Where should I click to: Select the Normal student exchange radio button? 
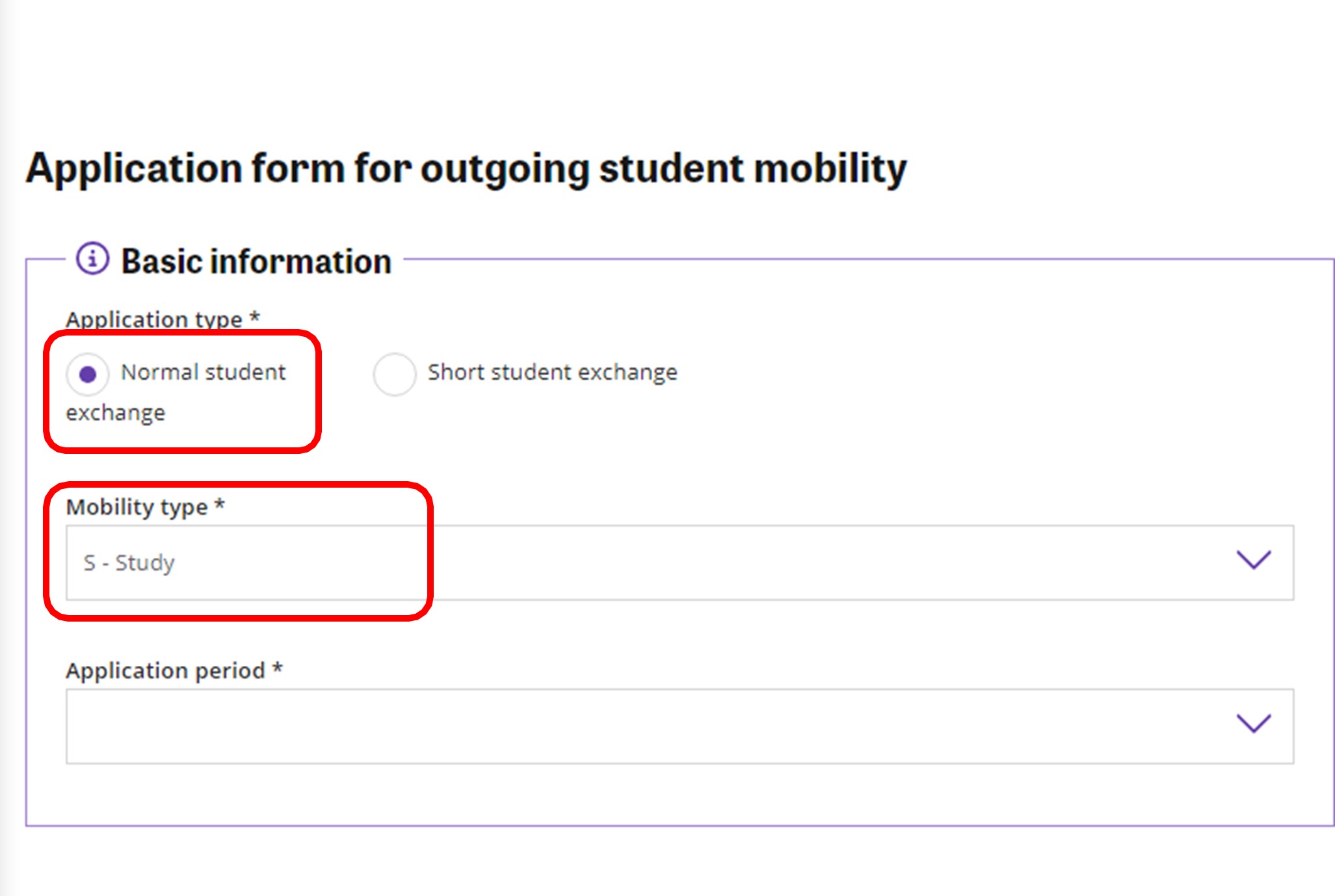(x=87, y=374)
